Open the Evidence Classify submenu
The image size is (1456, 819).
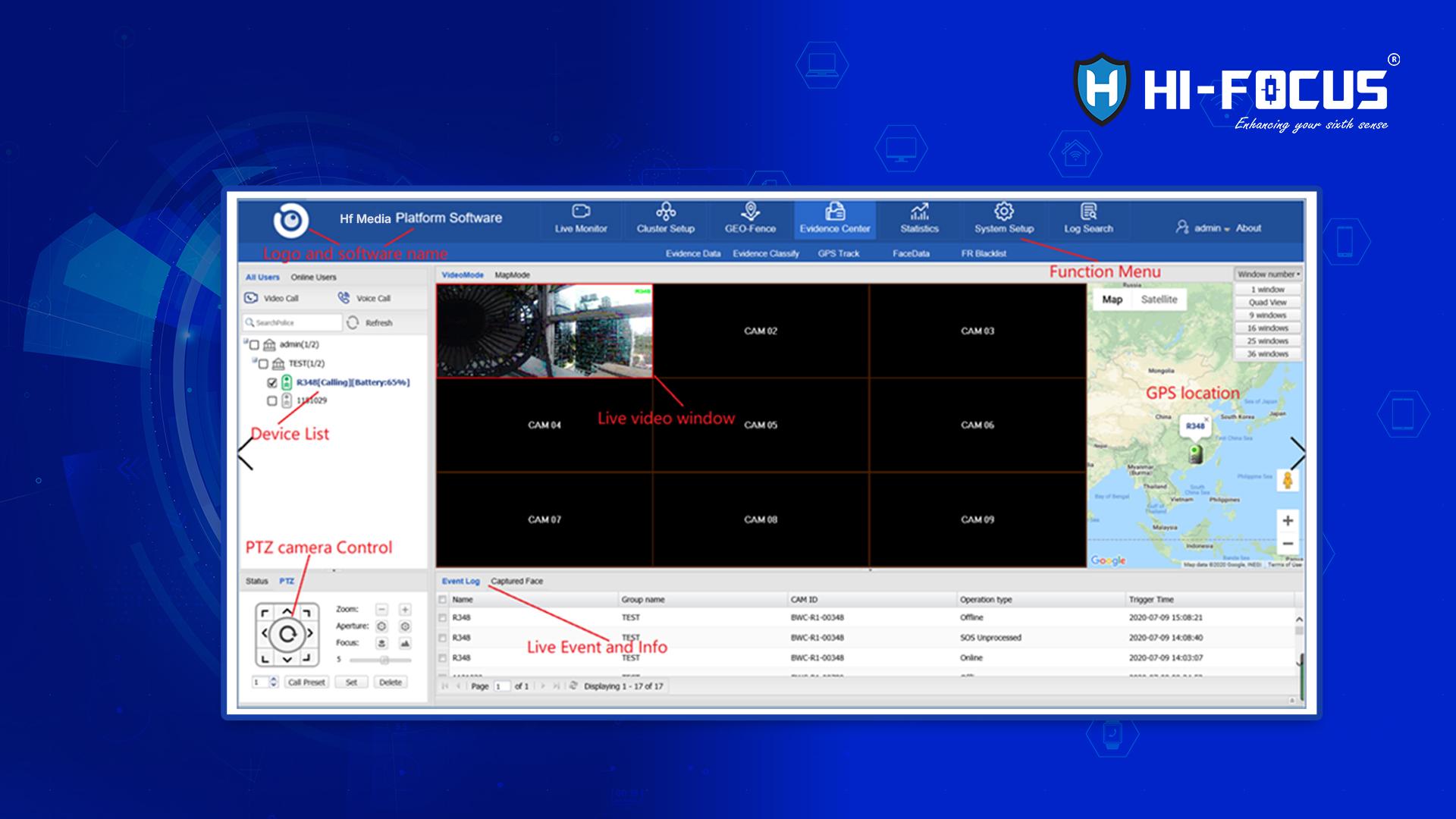click(766, 253)
